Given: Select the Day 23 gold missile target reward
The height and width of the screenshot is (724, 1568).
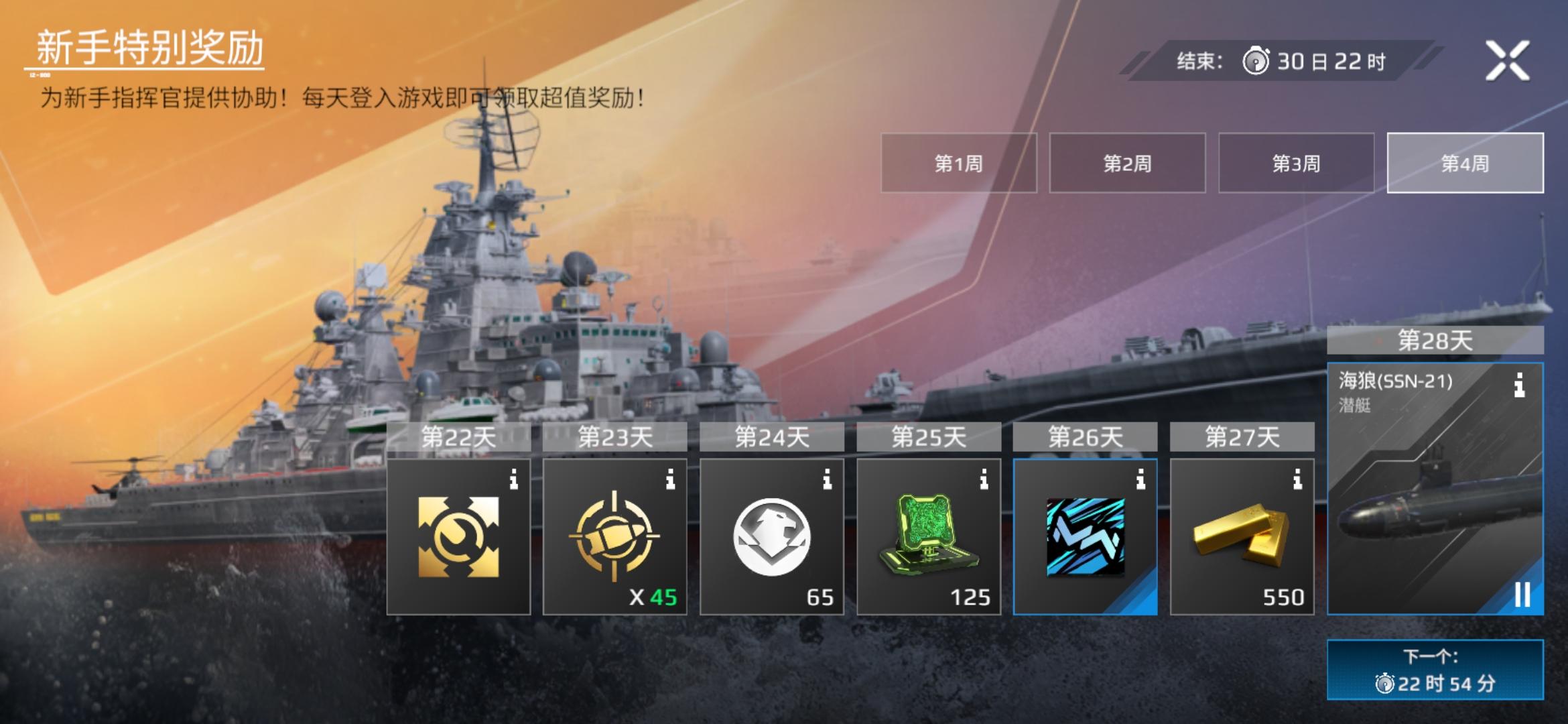Looking at the screenshot, I should pyautogui.click(x=615, y=536).
